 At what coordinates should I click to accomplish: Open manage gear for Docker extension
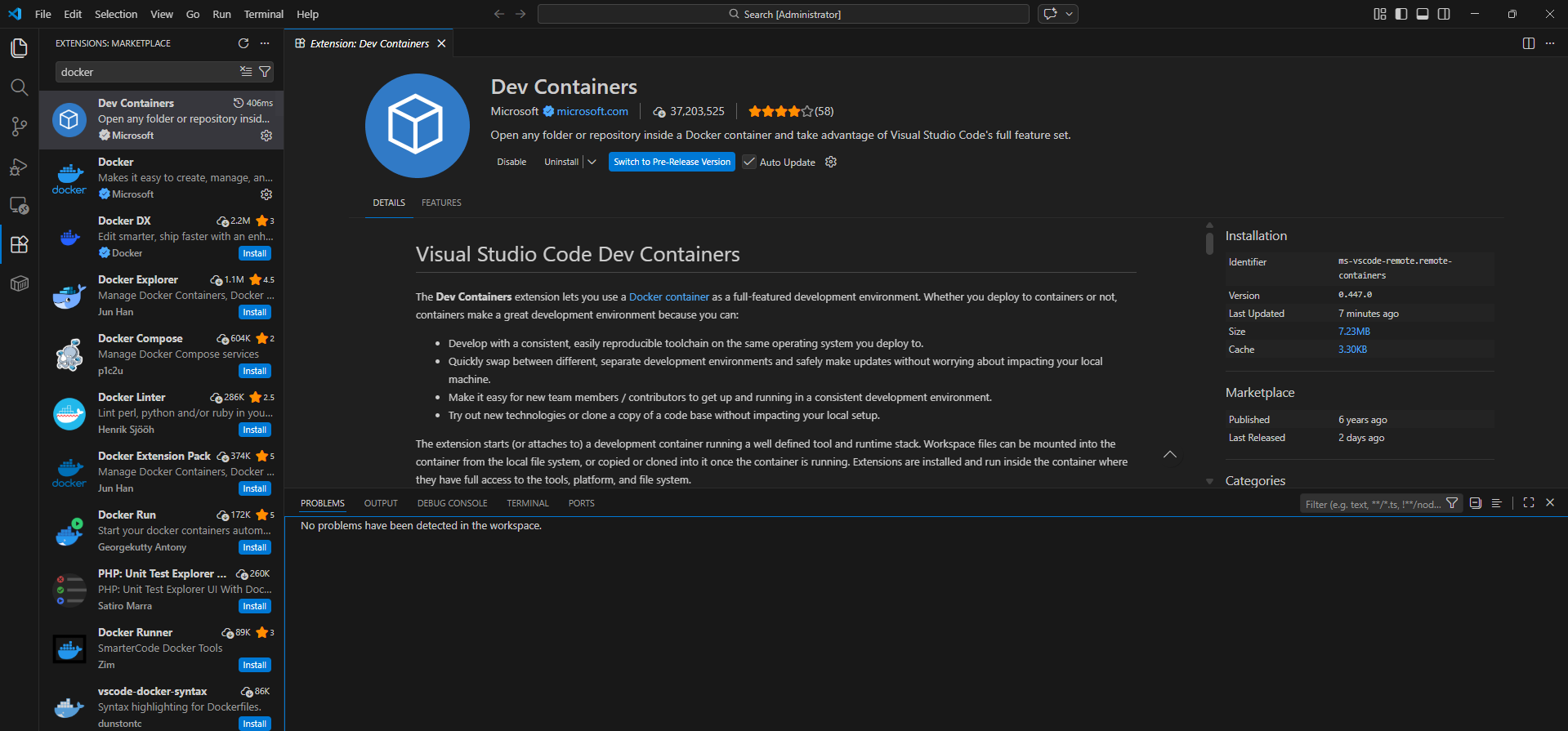pyautogui.click(x=266, y=194)
